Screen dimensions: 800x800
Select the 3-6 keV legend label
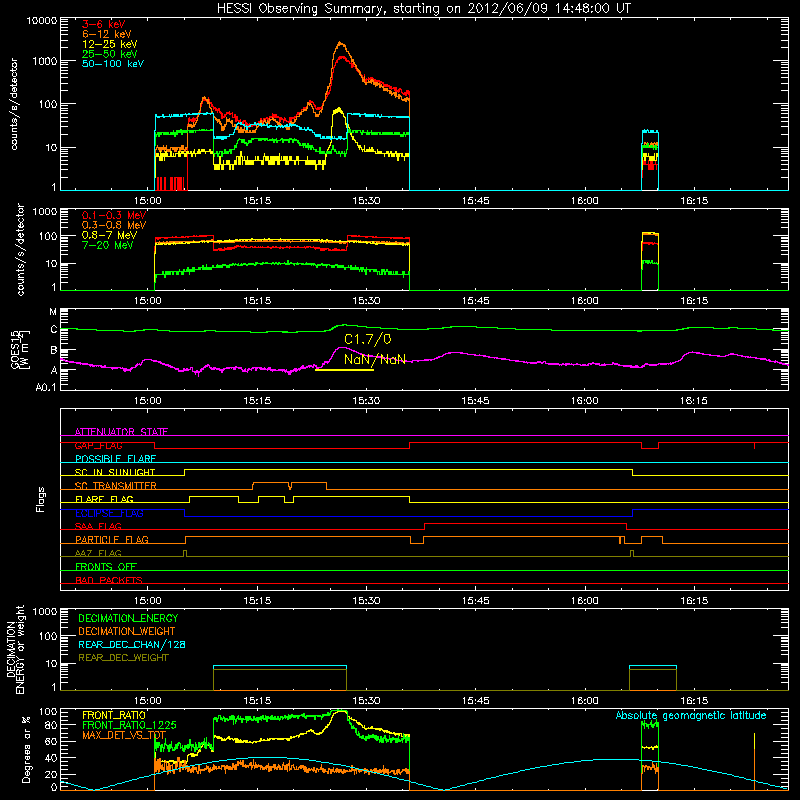click(103, 24)
